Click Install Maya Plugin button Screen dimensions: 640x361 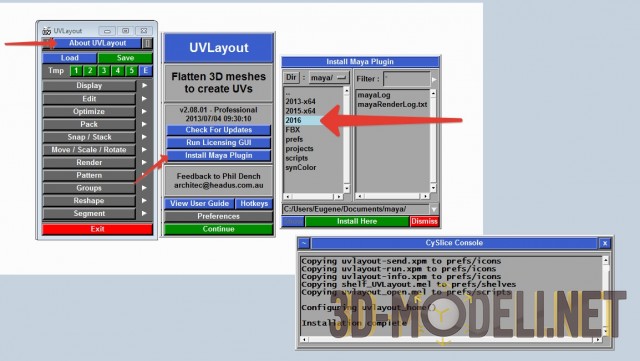pos(219,156)
